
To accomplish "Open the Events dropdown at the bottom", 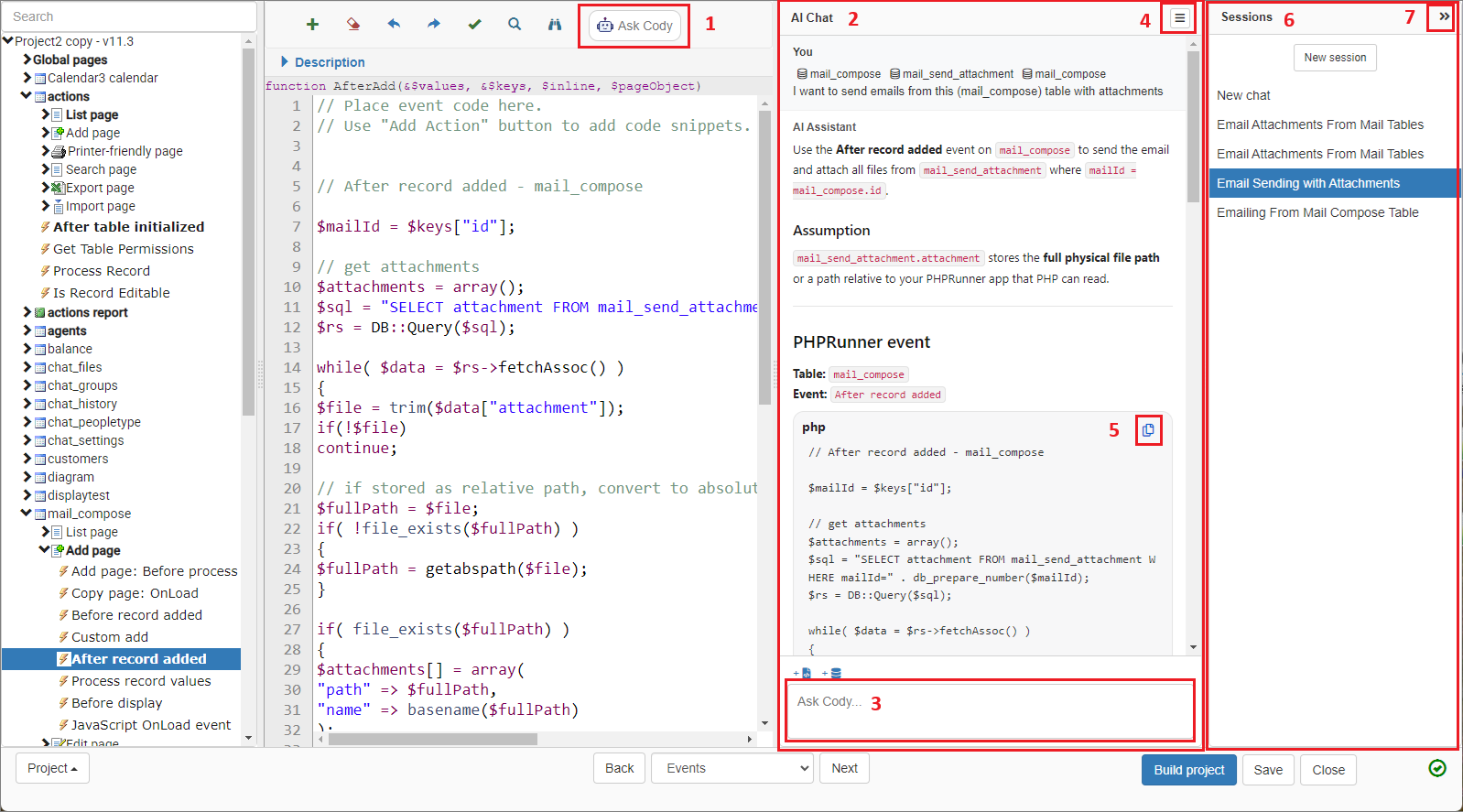I will [732, 768].
